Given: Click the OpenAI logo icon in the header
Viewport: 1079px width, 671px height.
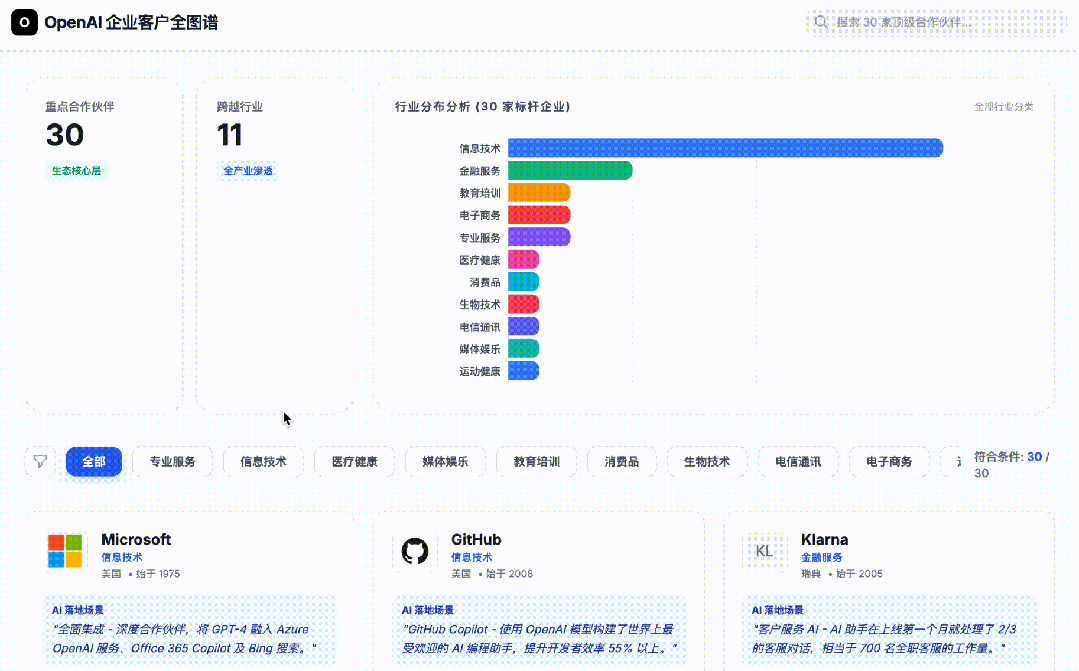Looking at the screenshot, I should coord(24,22).
